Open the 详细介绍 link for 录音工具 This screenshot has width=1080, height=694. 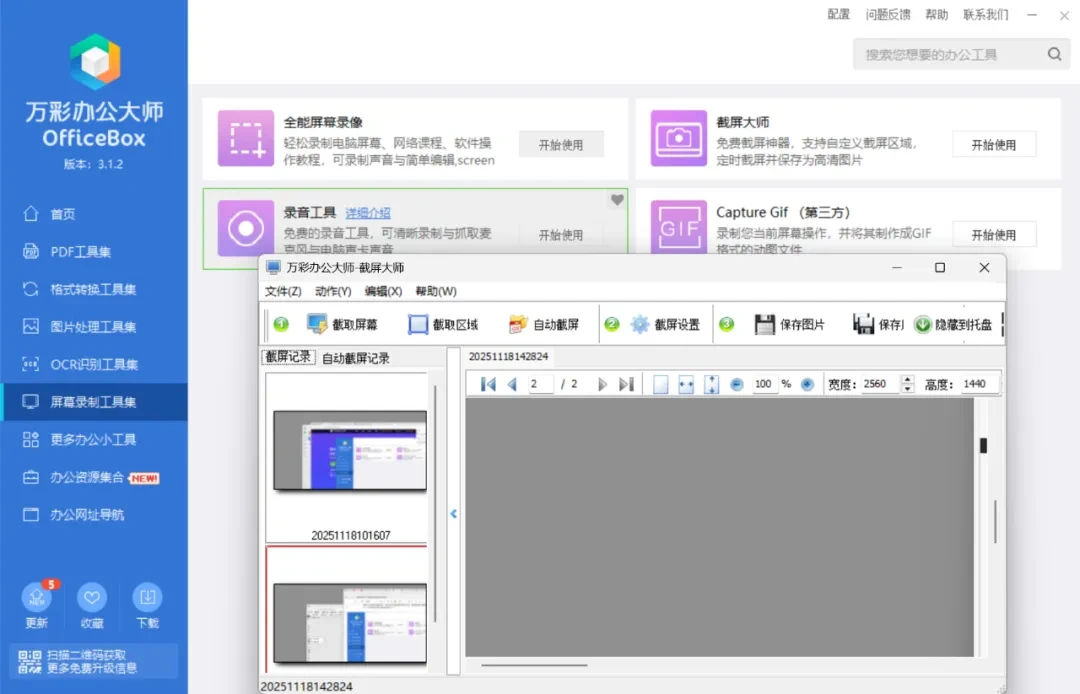367,213
